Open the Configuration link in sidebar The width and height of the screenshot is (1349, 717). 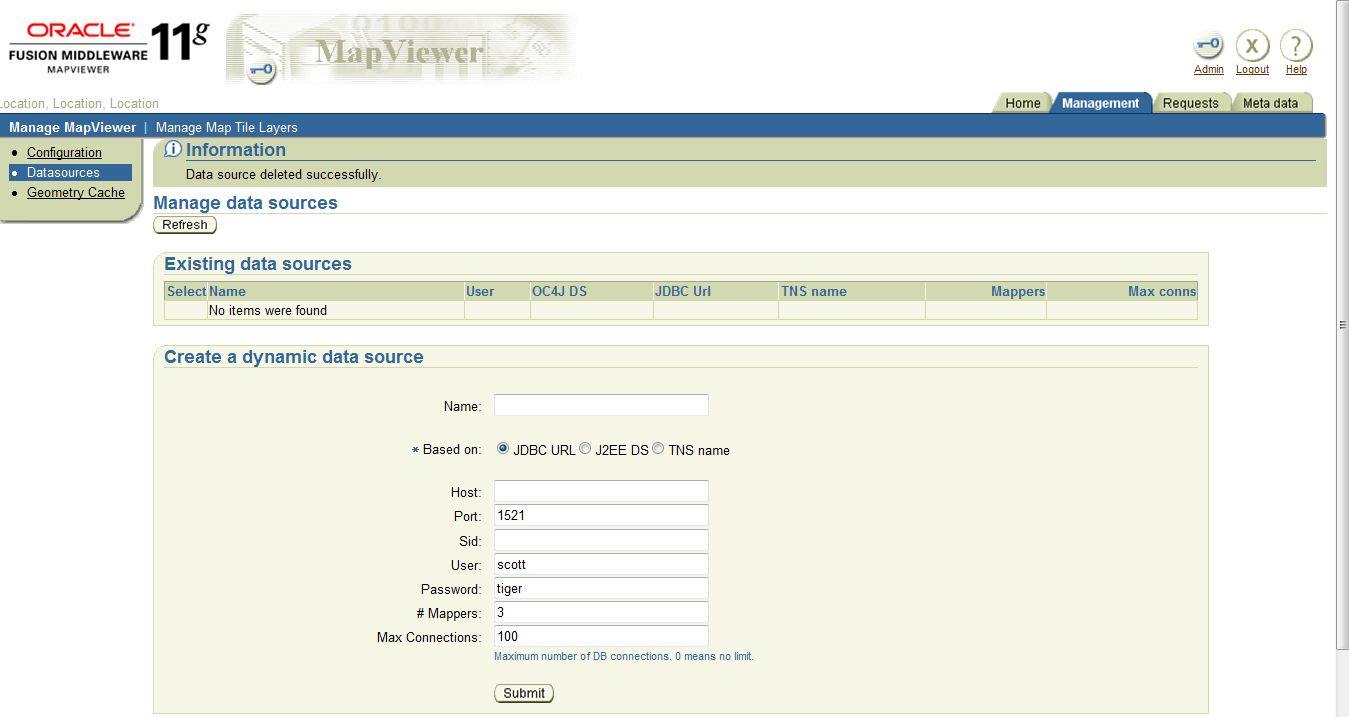click(x=64, y=152)
